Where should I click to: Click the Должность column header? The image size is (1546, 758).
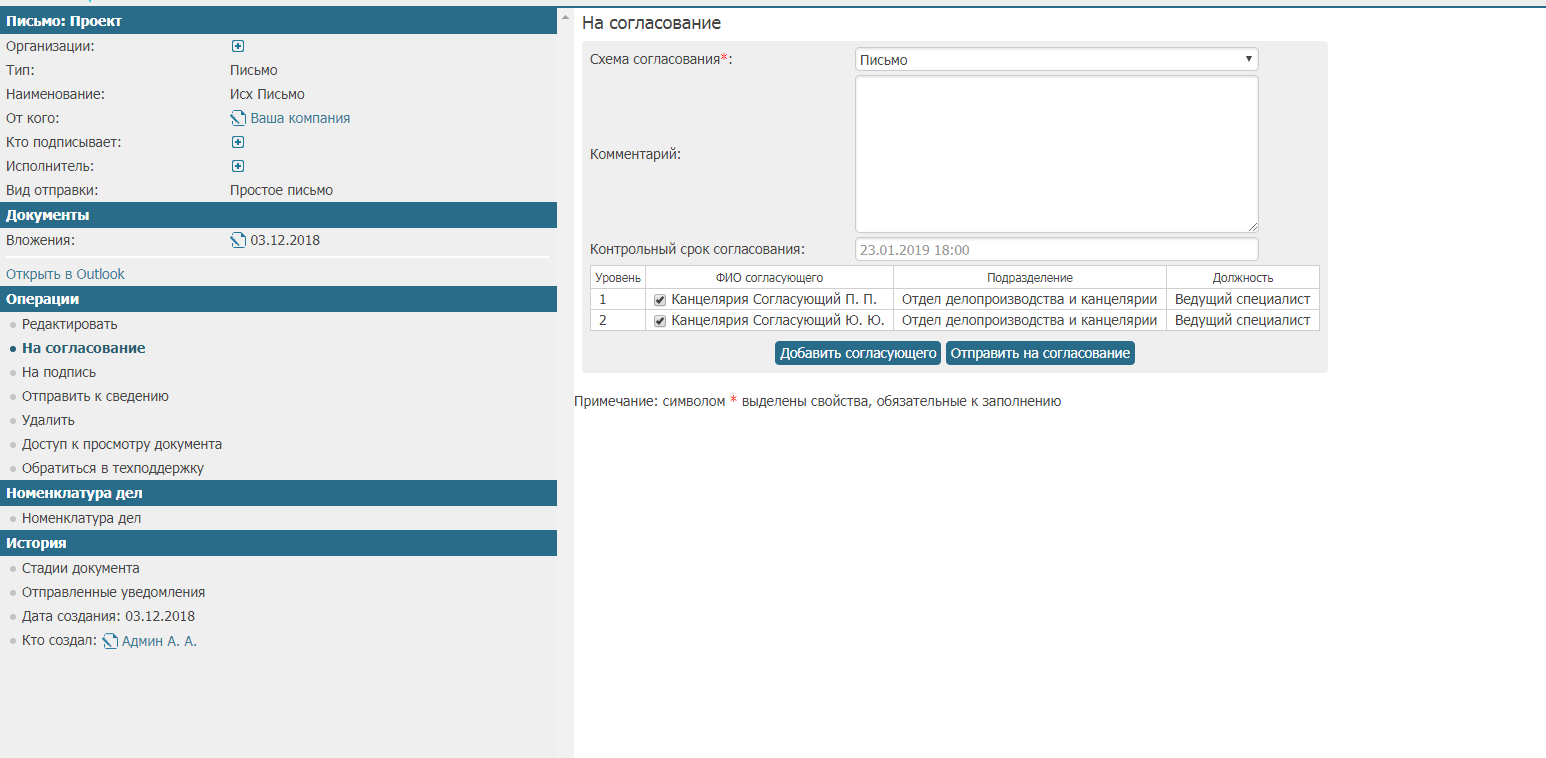pos(1243,277)
